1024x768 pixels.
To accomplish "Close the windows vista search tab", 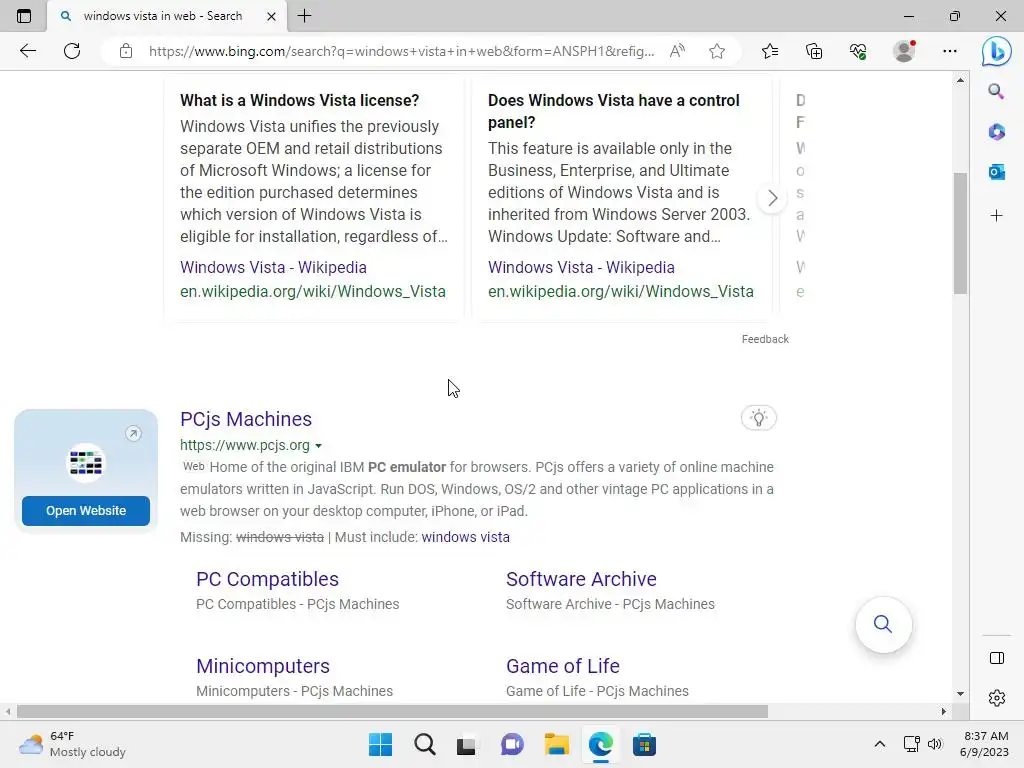I will pyautogui.click(x=271, y=16).
